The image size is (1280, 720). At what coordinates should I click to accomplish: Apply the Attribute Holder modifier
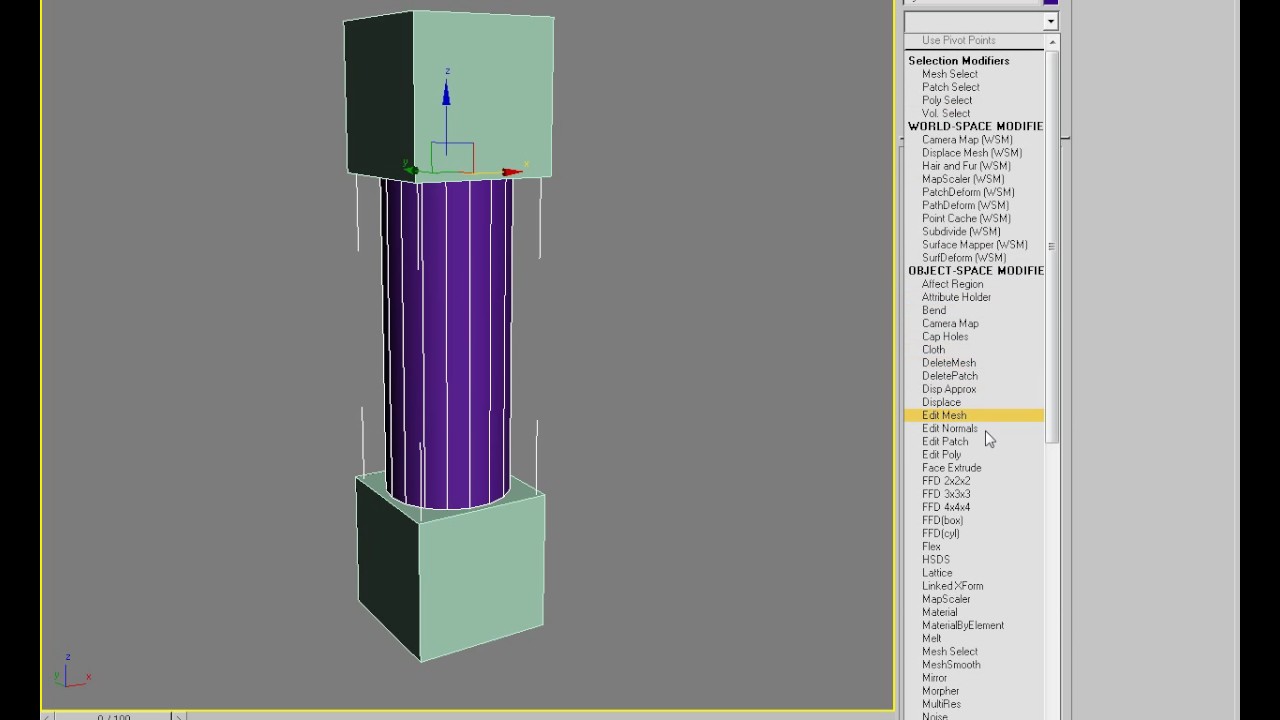pos(956,297)
